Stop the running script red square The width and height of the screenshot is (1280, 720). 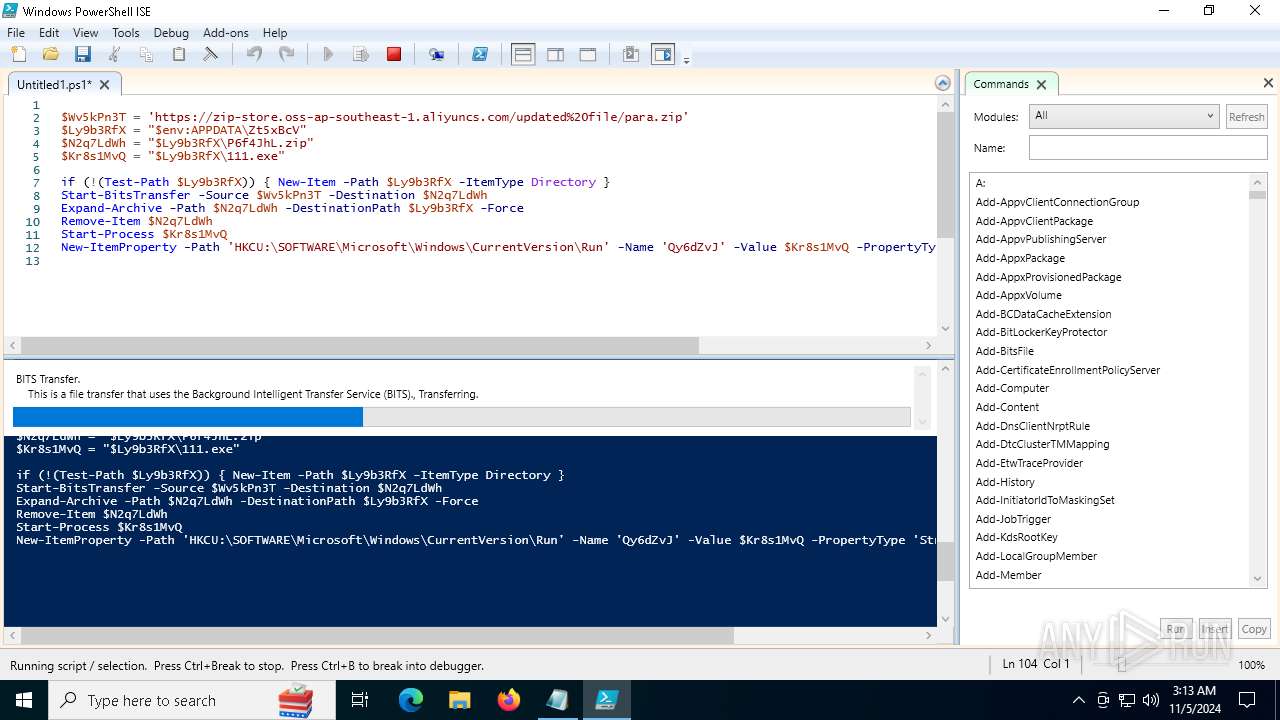pos(394,54)
